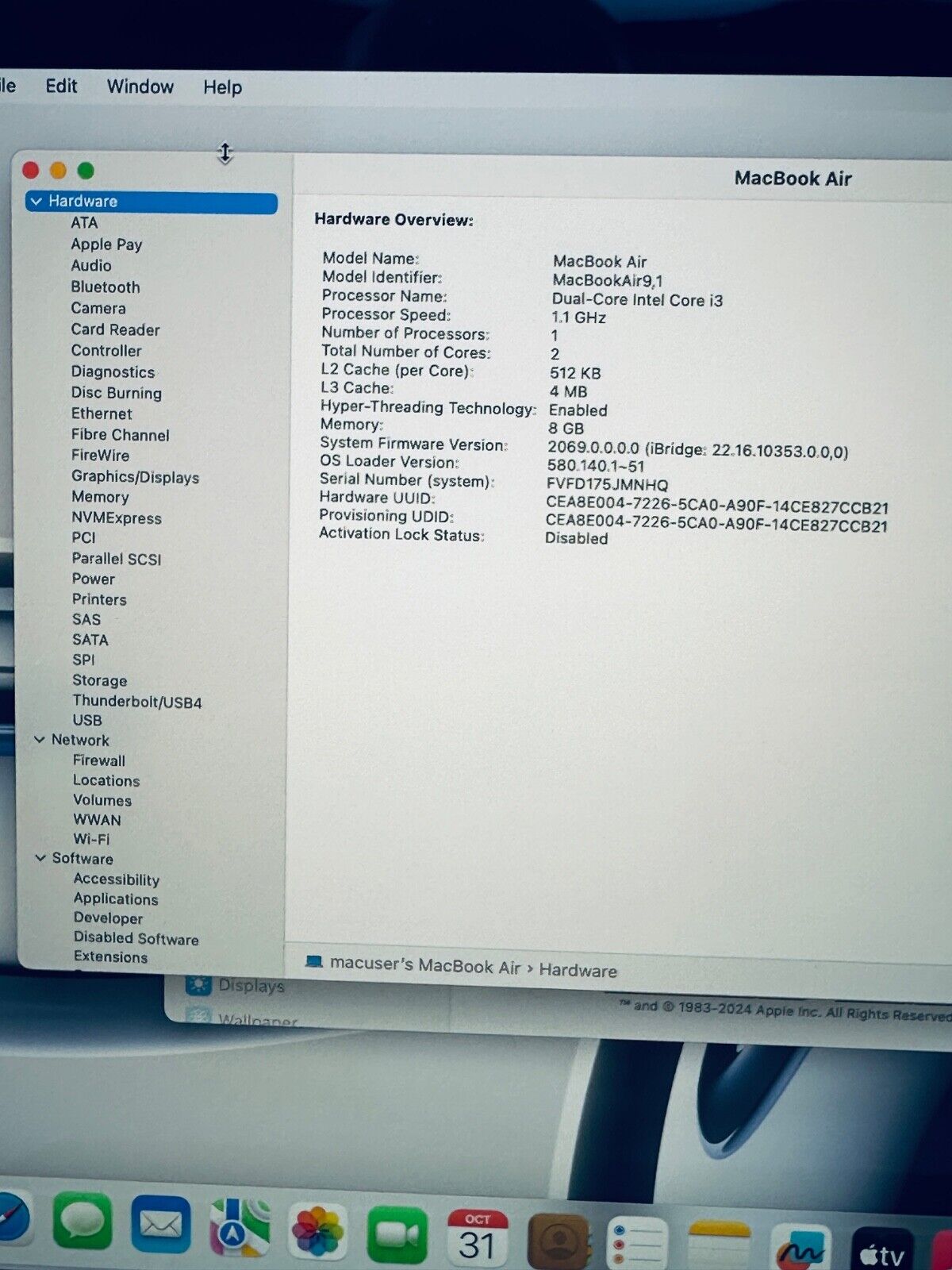This screenshot has height=1270, width=952.
Task: Collapse the Network section chevron
Action: (40, 740)
